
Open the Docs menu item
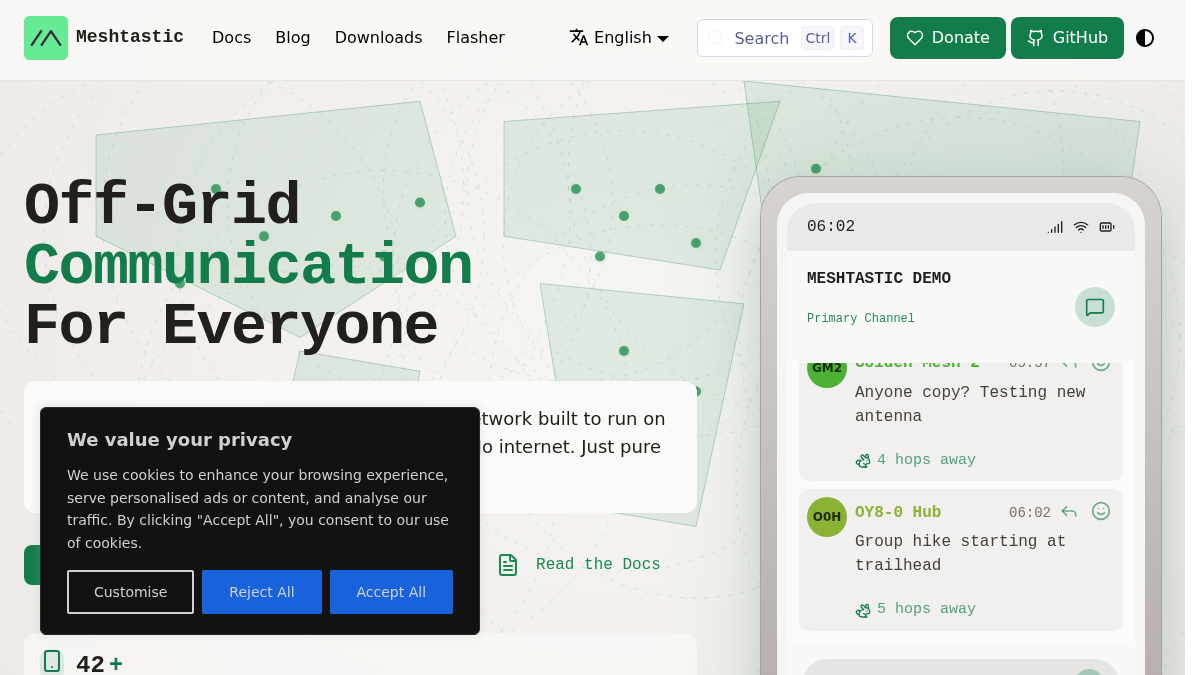point(231,38)
